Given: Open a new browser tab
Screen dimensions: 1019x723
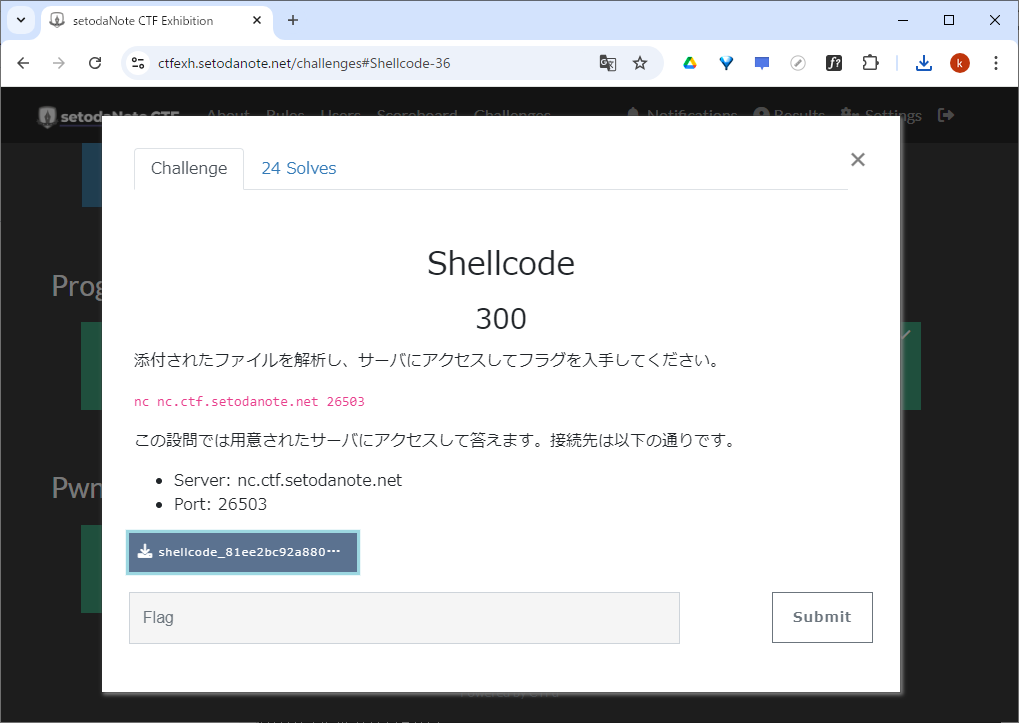Looking at the screenshot, I should (x=293, y=20).
